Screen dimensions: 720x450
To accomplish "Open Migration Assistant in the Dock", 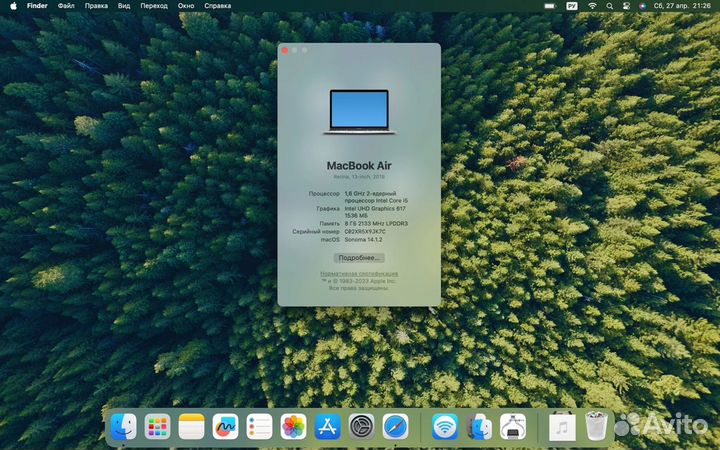I will (x=479, y=427).
